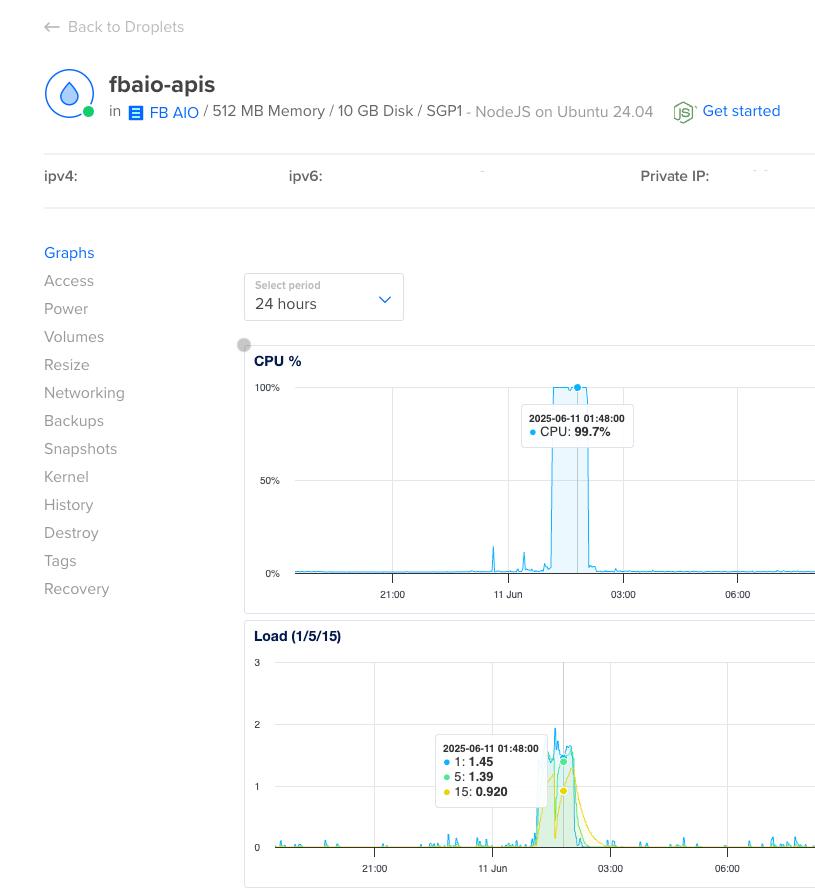Click the droplet logo icon next to fbaio-apis
This screenshot has width=815, height=890.
click(x=69, y=94)
